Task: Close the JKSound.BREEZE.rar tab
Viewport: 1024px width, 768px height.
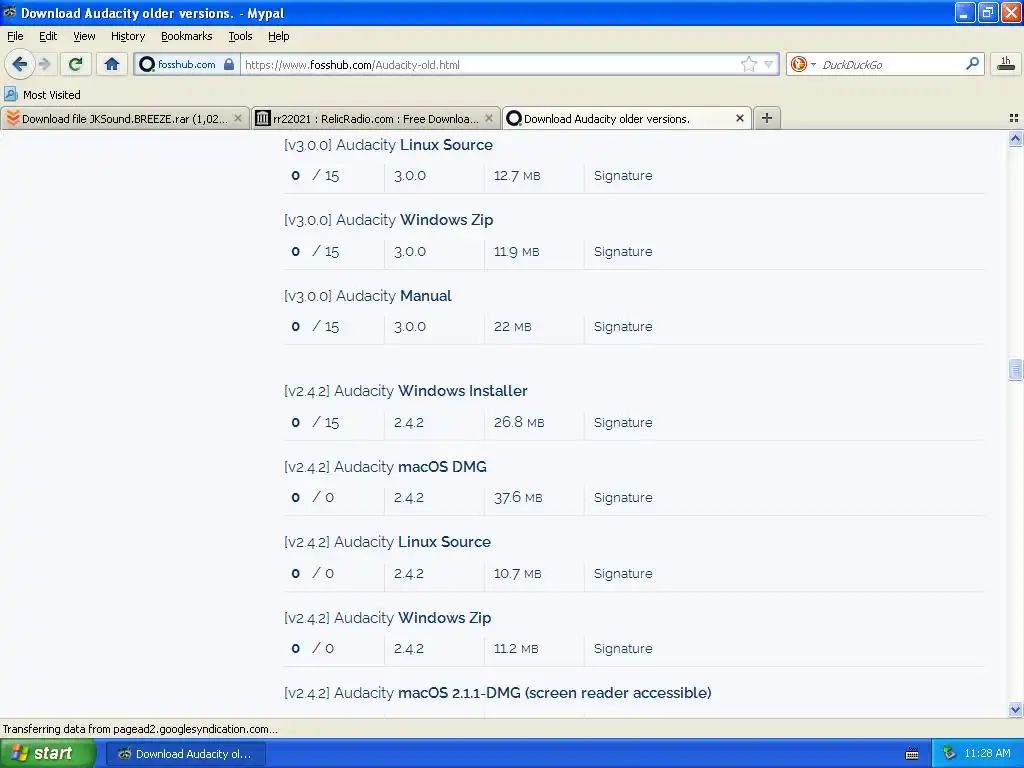Action: (238, 118)
